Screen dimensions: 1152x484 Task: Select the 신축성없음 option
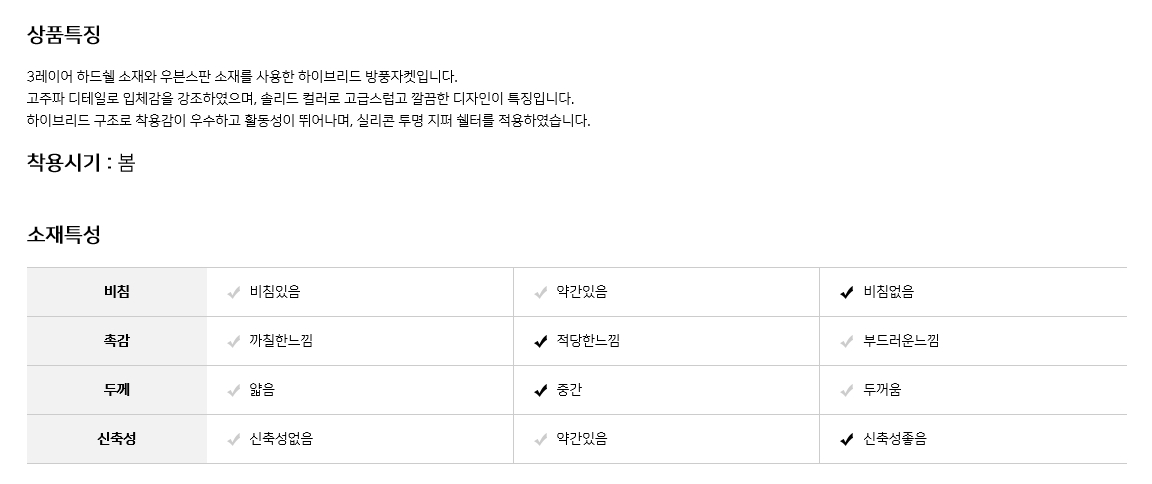[281, 439]
